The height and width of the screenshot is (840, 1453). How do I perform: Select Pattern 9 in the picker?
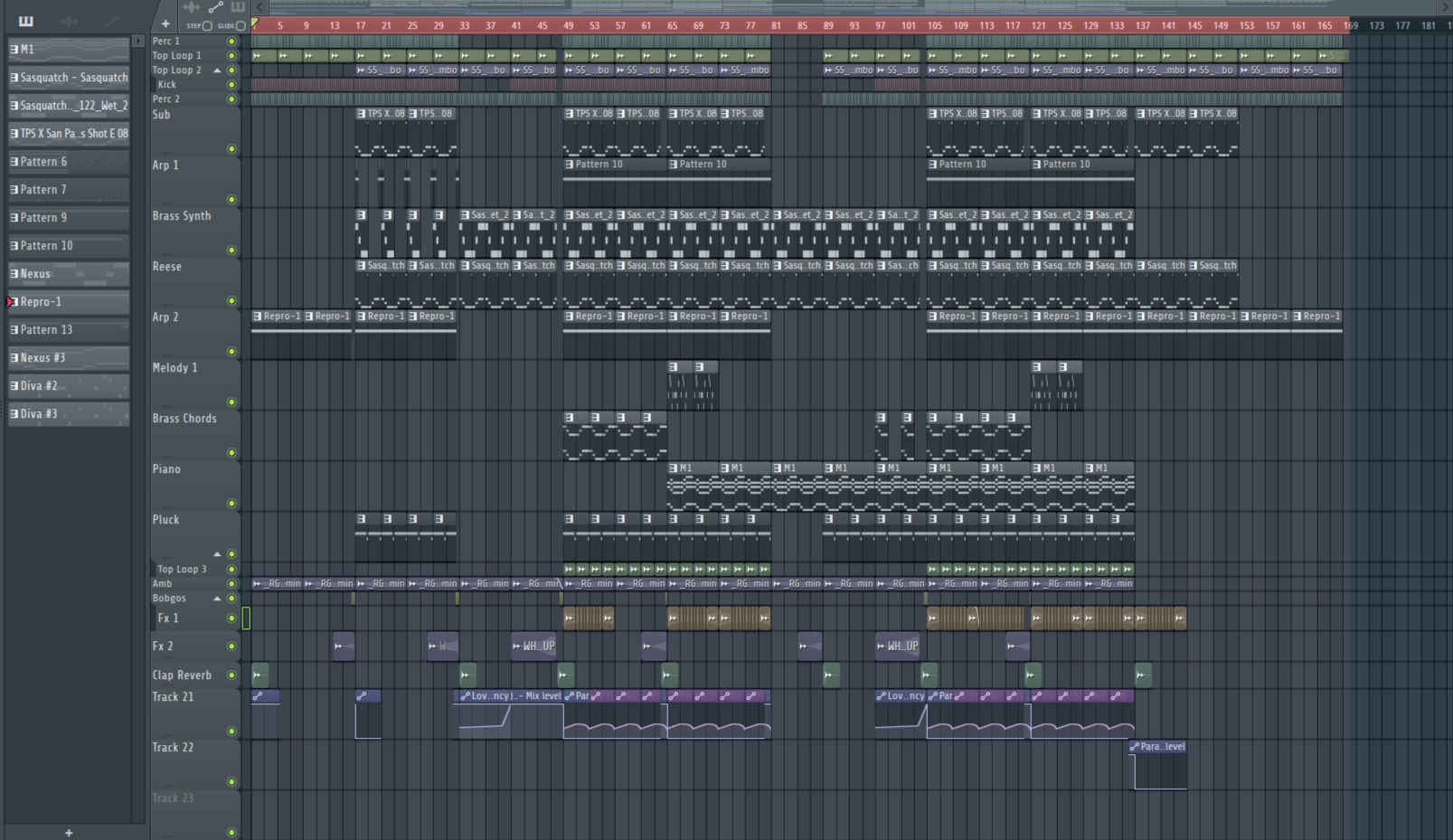[69, 217]
